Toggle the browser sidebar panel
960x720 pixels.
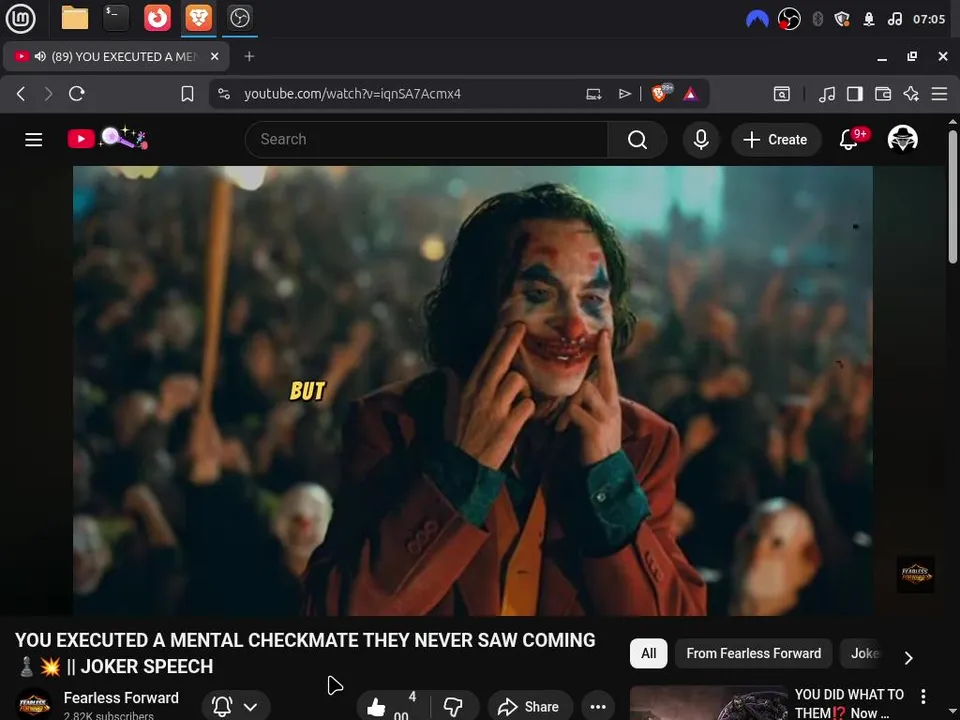click(855, 94)
